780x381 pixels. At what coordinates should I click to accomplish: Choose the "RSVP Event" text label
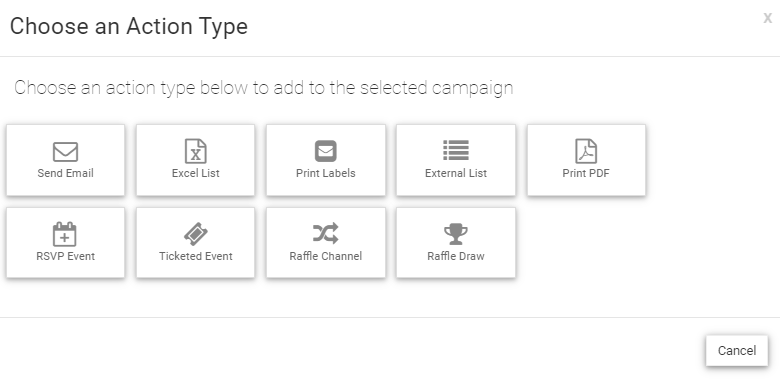click(x=65, y=256)
